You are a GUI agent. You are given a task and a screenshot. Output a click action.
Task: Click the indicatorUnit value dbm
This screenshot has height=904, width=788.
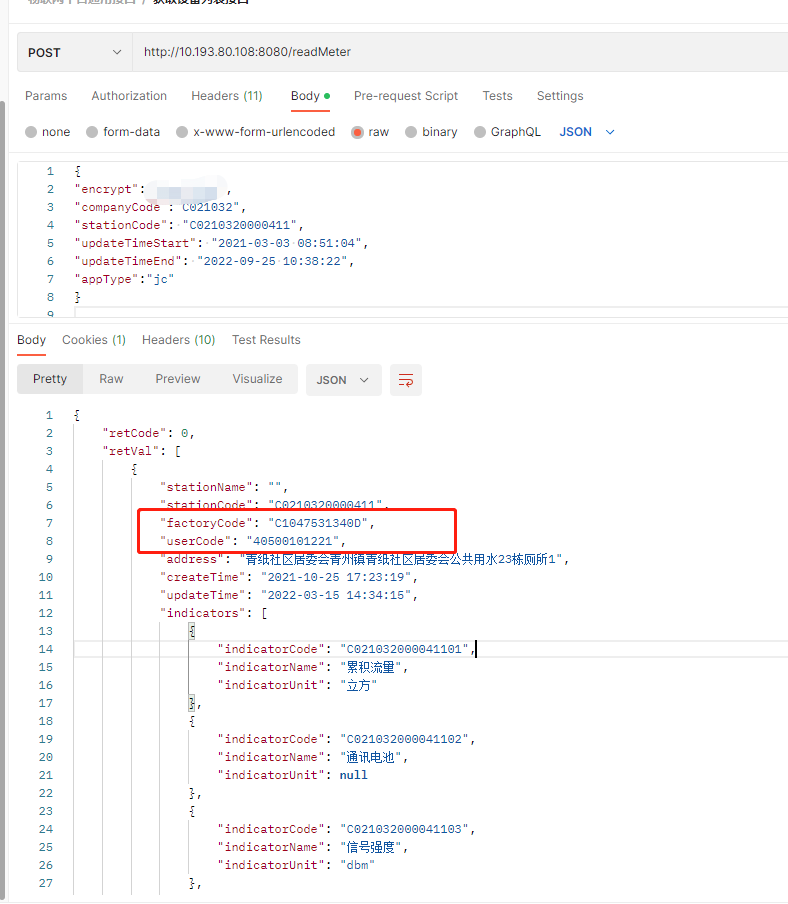(357, 865)
